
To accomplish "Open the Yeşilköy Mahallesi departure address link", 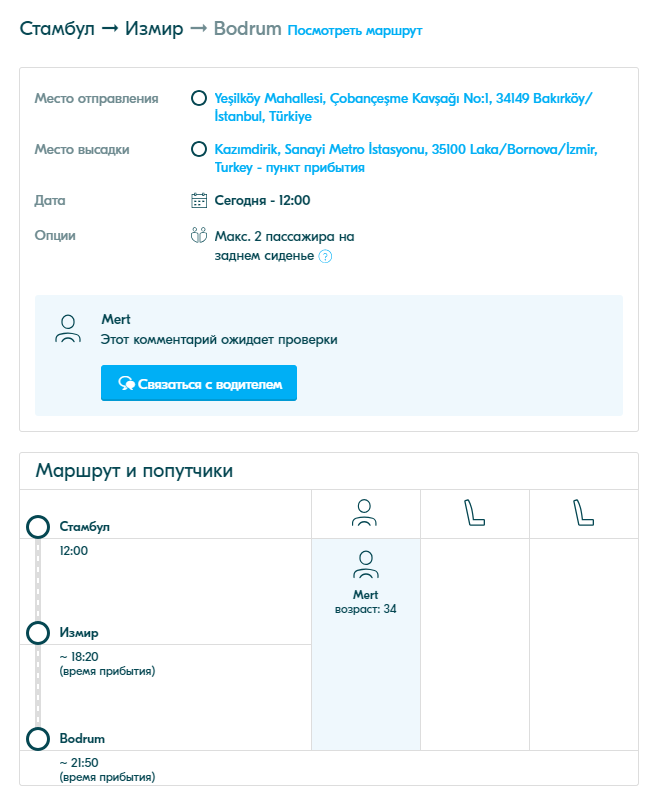I will [x=403, y=107].
